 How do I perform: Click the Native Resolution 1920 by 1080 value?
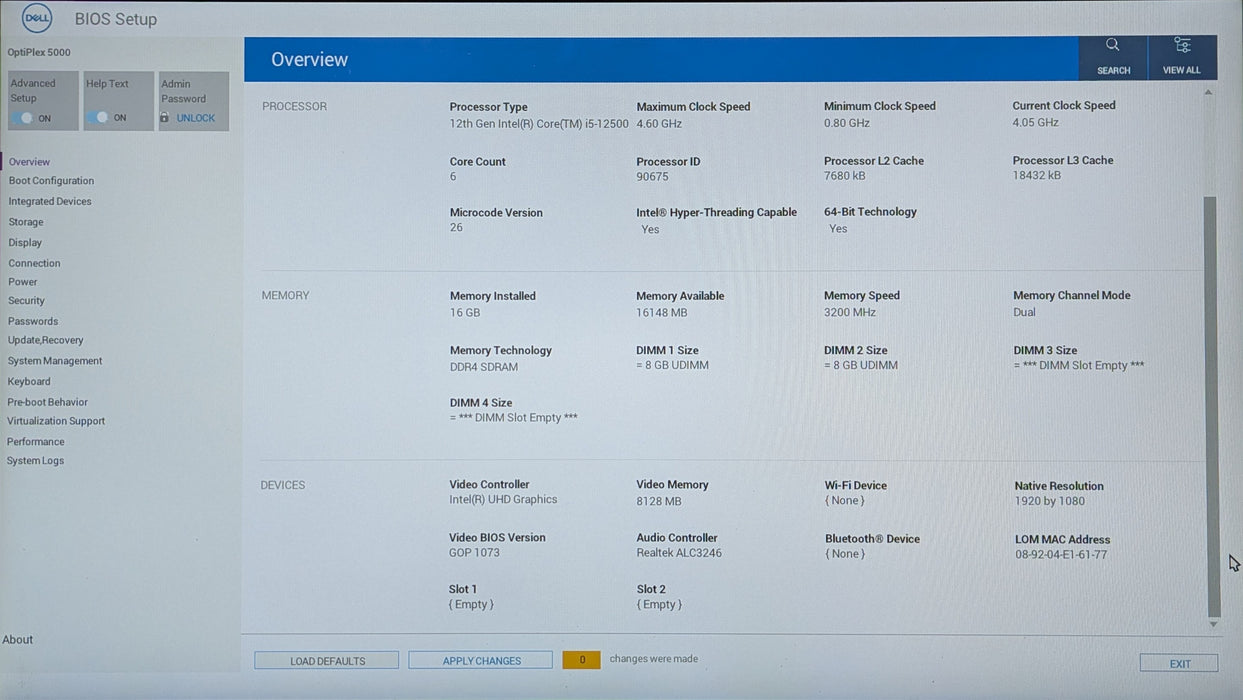click(x=1049, y=502)
